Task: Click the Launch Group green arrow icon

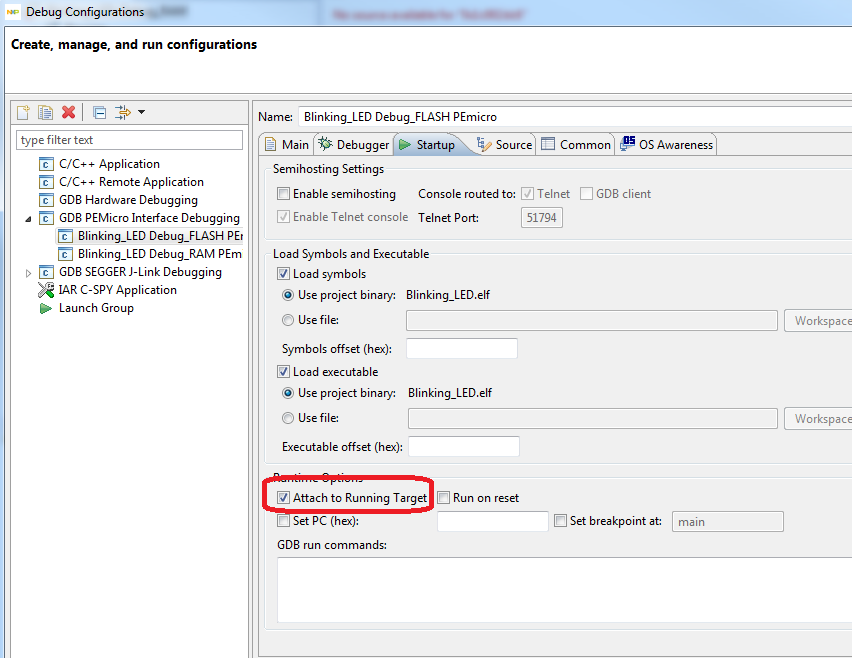Action: [x=46, y=308]
